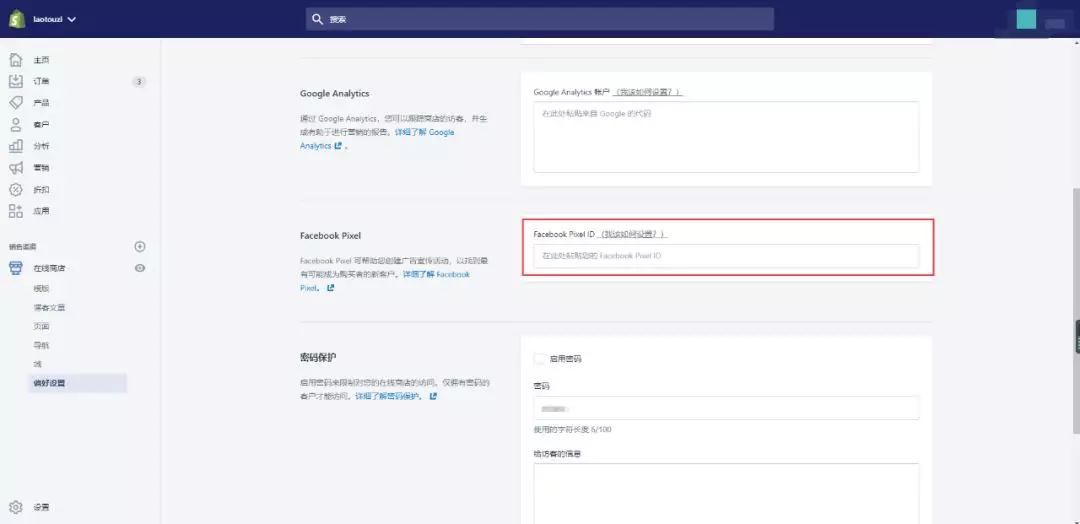Click external-link icon after Facebook Pixel link

(331, 288)
